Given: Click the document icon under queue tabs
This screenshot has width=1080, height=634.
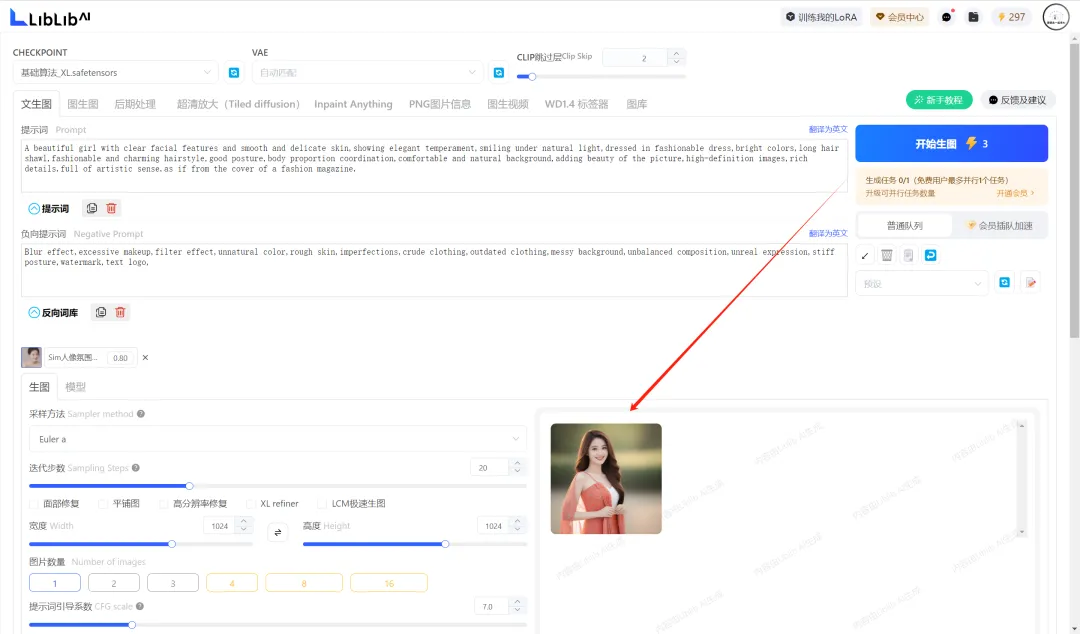Looking at the screenshot, I should 908,256.
